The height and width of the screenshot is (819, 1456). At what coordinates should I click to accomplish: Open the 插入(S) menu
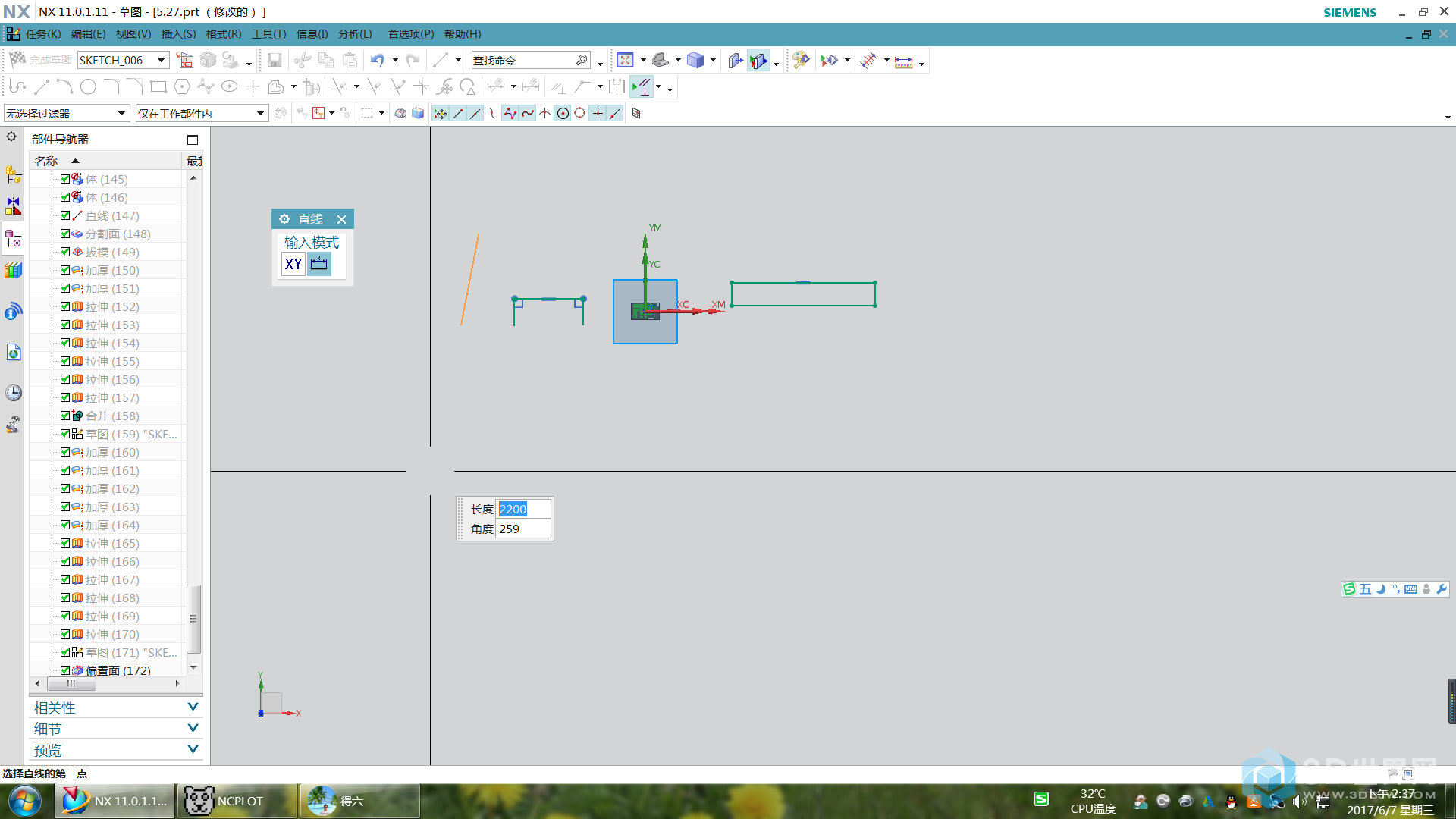pyautogui.click(x=178, y=34)
